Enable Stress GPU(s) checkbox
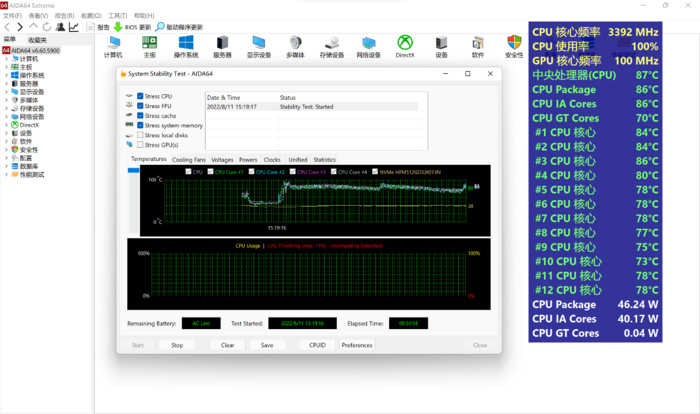The height and width of the screenshot is (414, 700). 140,145
